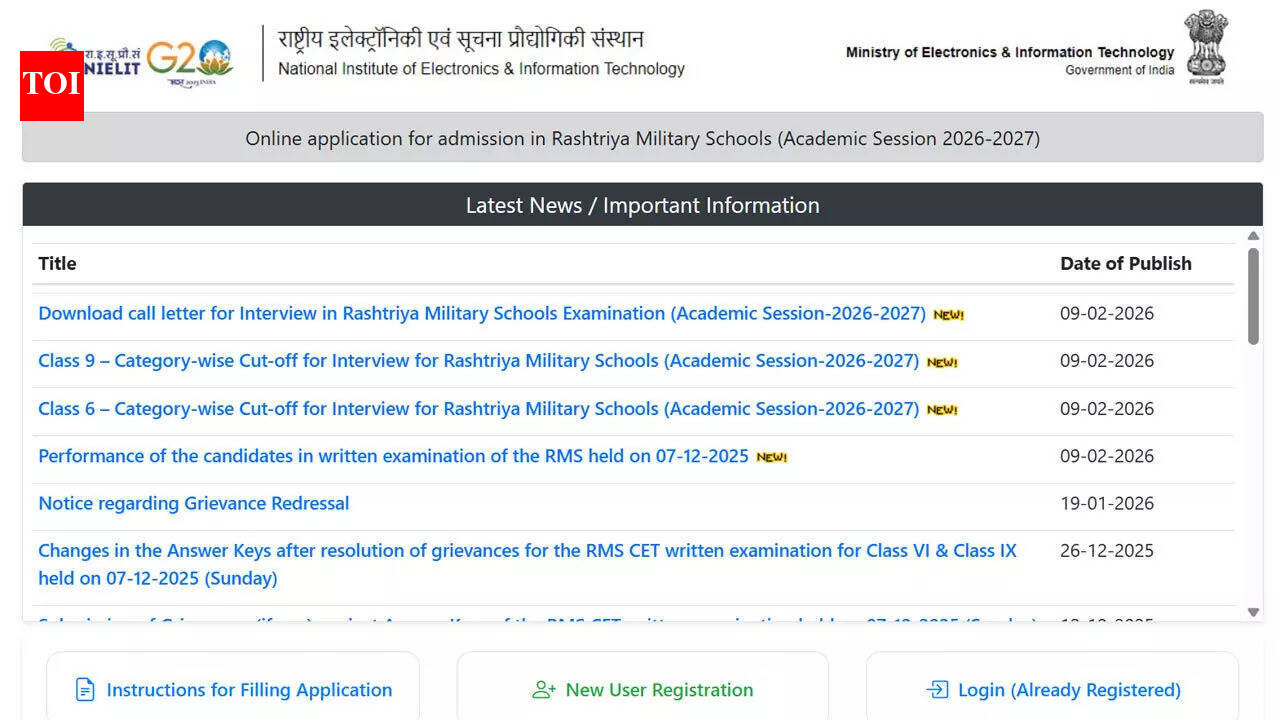Screen dimensions: 1280x720
Task: Click the document icon on Instructions button
Action: coord(85,690)
